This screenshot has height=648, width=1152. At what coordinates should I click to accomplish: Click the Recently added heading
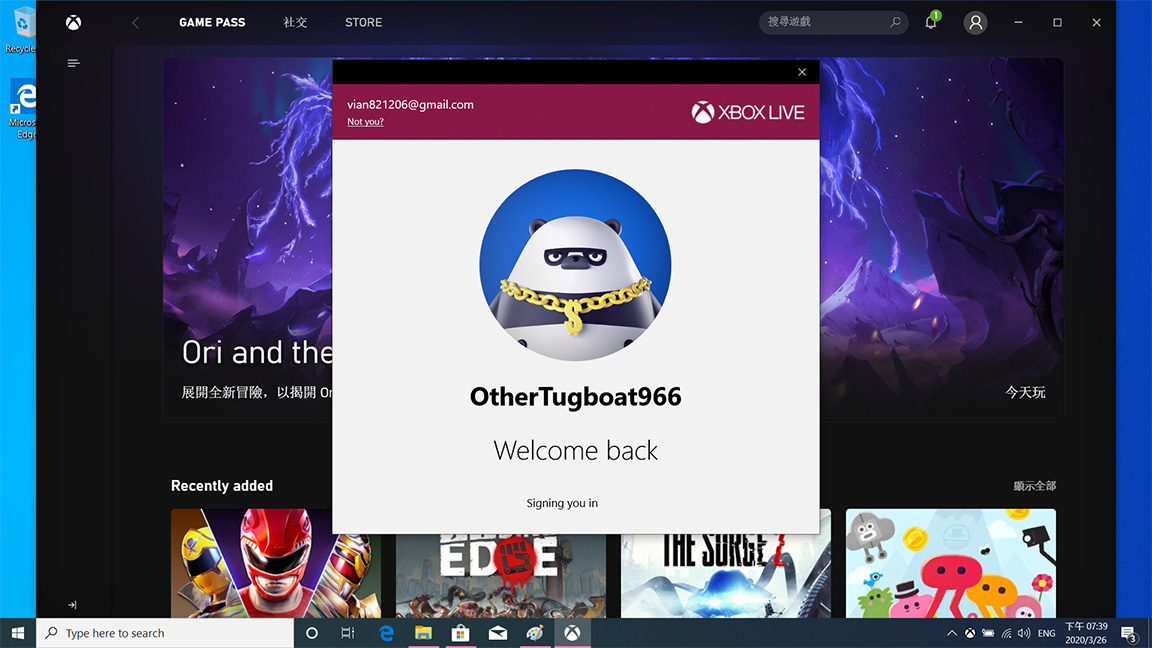tap(222, 486)
